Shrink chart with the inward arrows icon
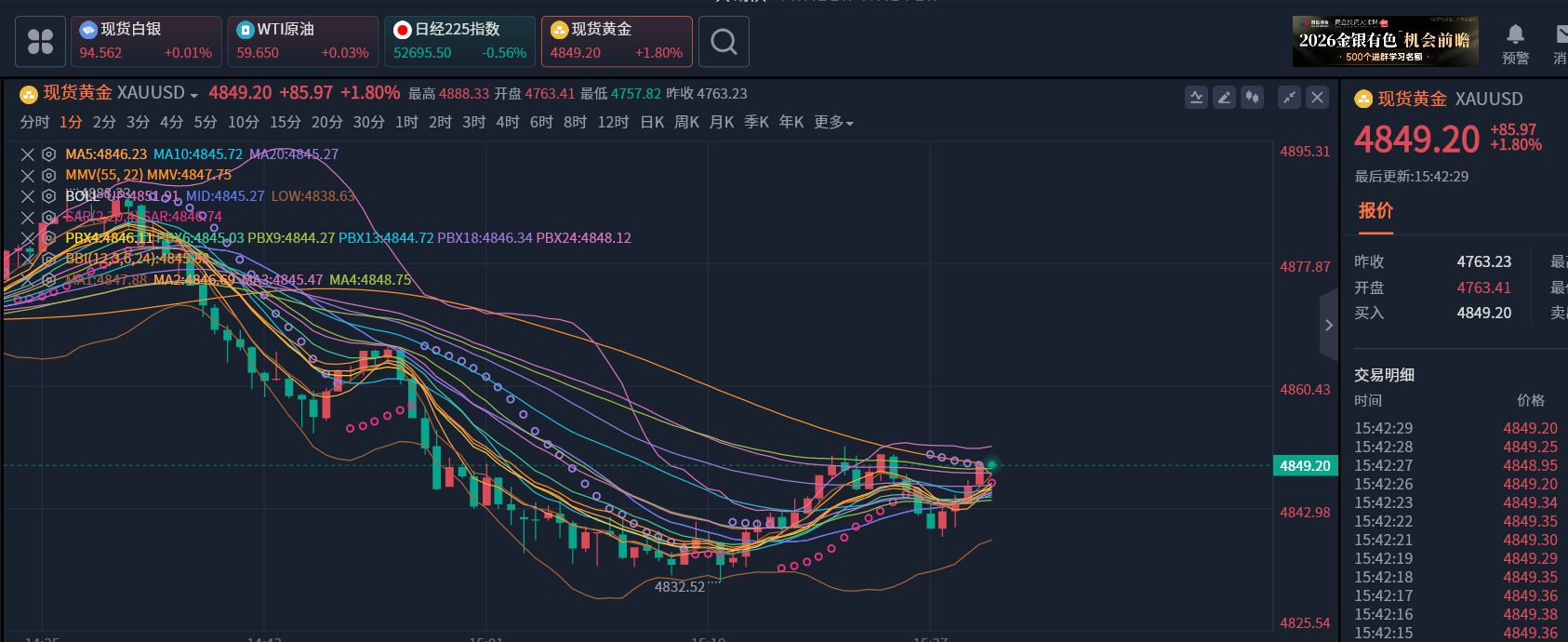Screen dimensions: 1568x642 point(1289,97)
